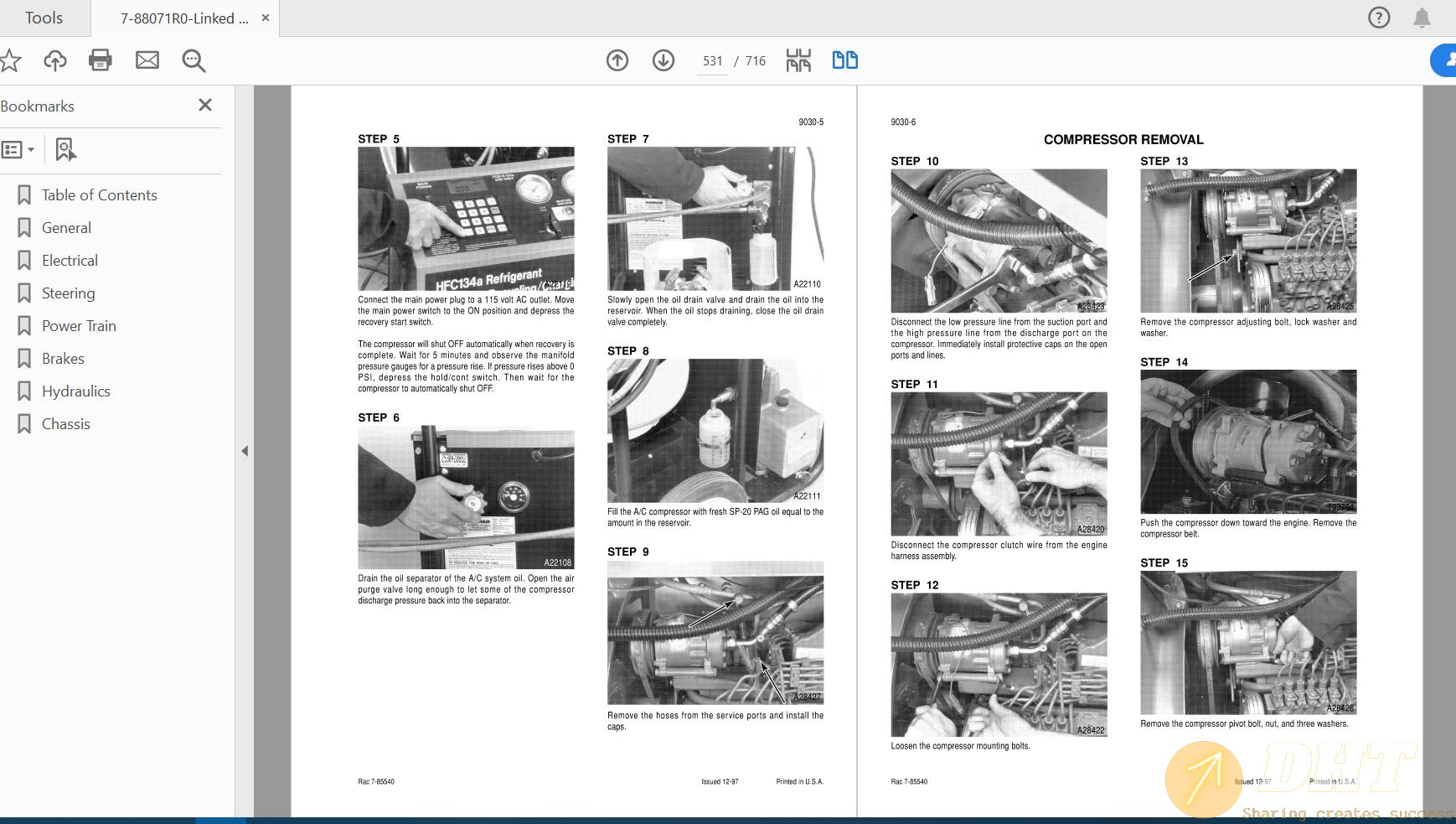Open the Help question mark icon

point(1379,18)
